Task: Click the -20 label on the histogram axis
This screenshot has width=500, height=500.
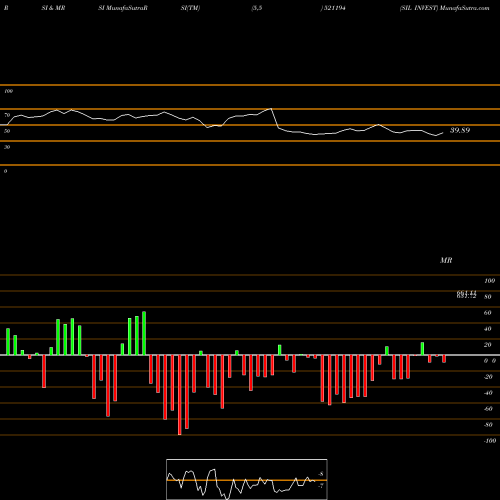Action: [x=488, y=377]
